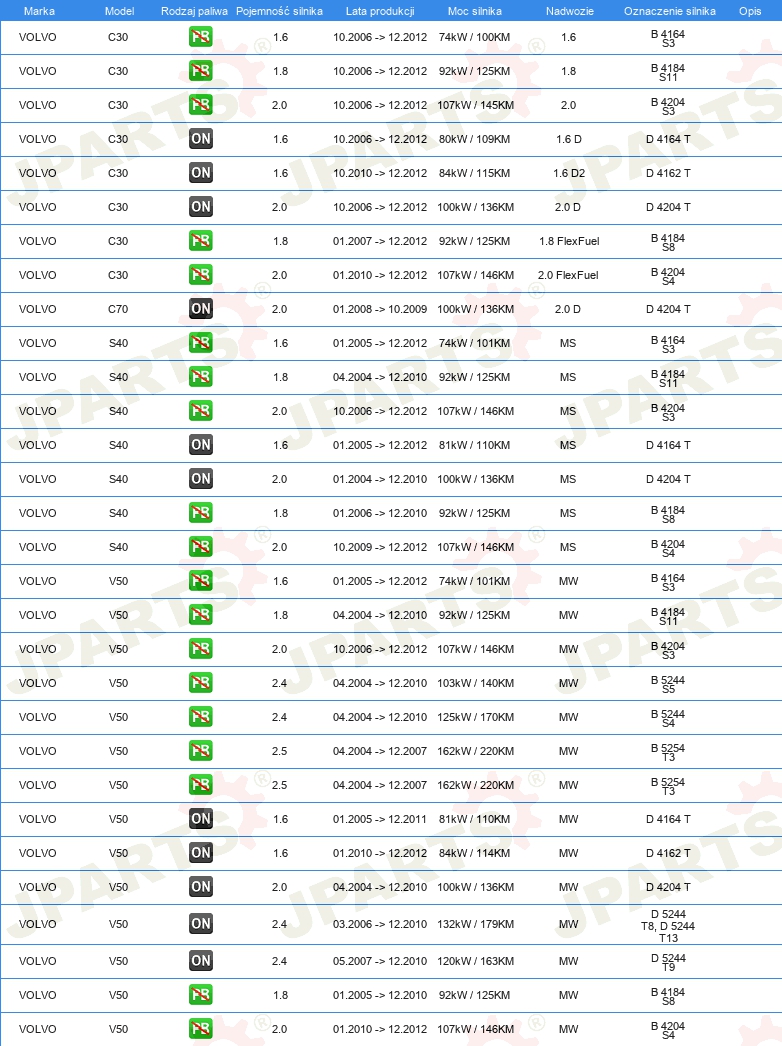Select production dates 01.2004 -> 12.2010
The width and height of the screenshot is (782, 1046).
380,479
